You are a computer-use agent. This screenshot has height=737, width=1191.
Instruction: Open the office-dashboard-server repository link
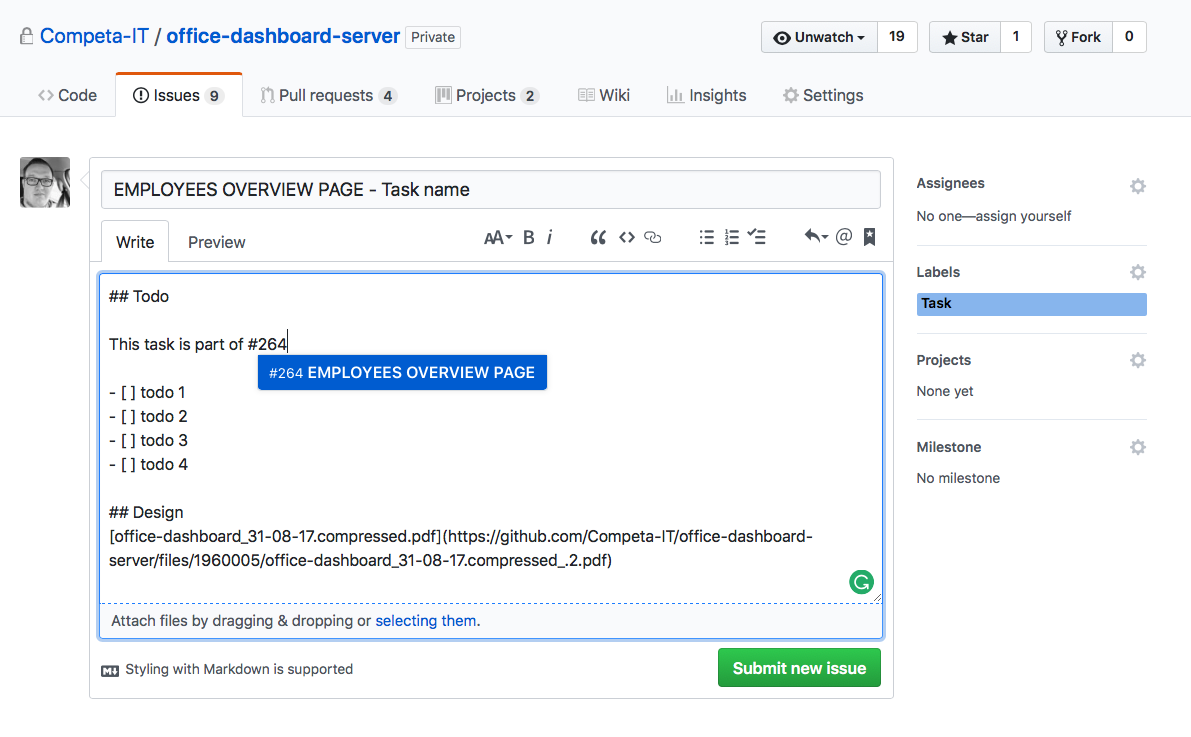click(283, 36)
